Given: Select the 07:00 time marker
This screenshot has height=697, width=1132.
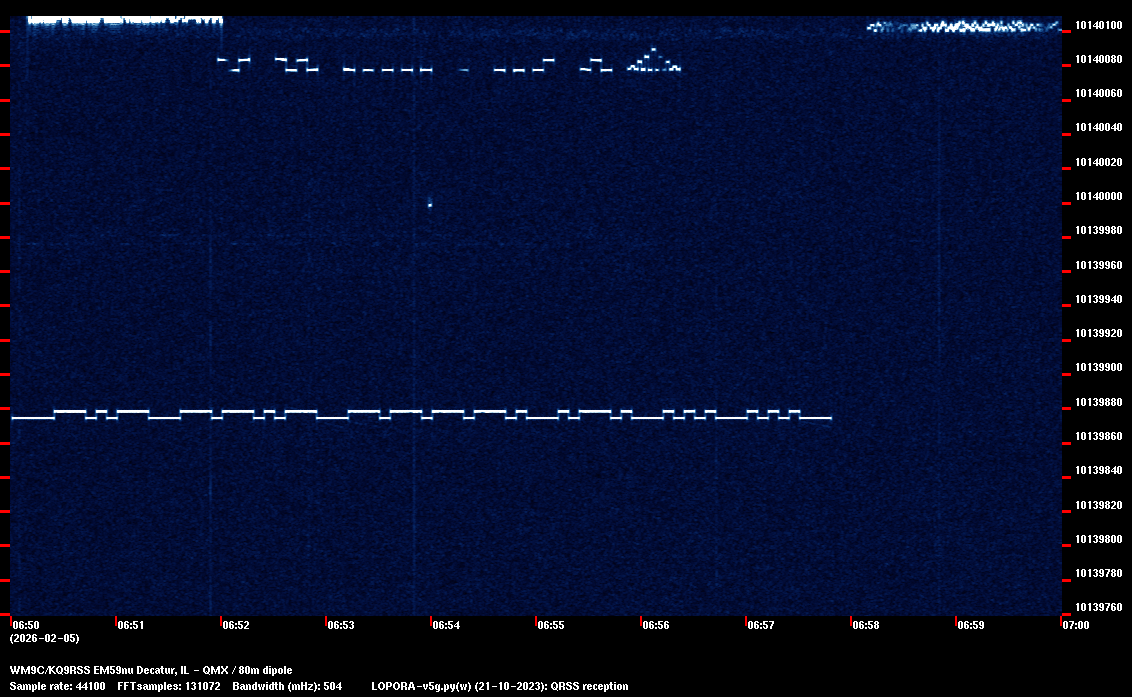Looking at the screenshot, I should (x=1076, y=625).
